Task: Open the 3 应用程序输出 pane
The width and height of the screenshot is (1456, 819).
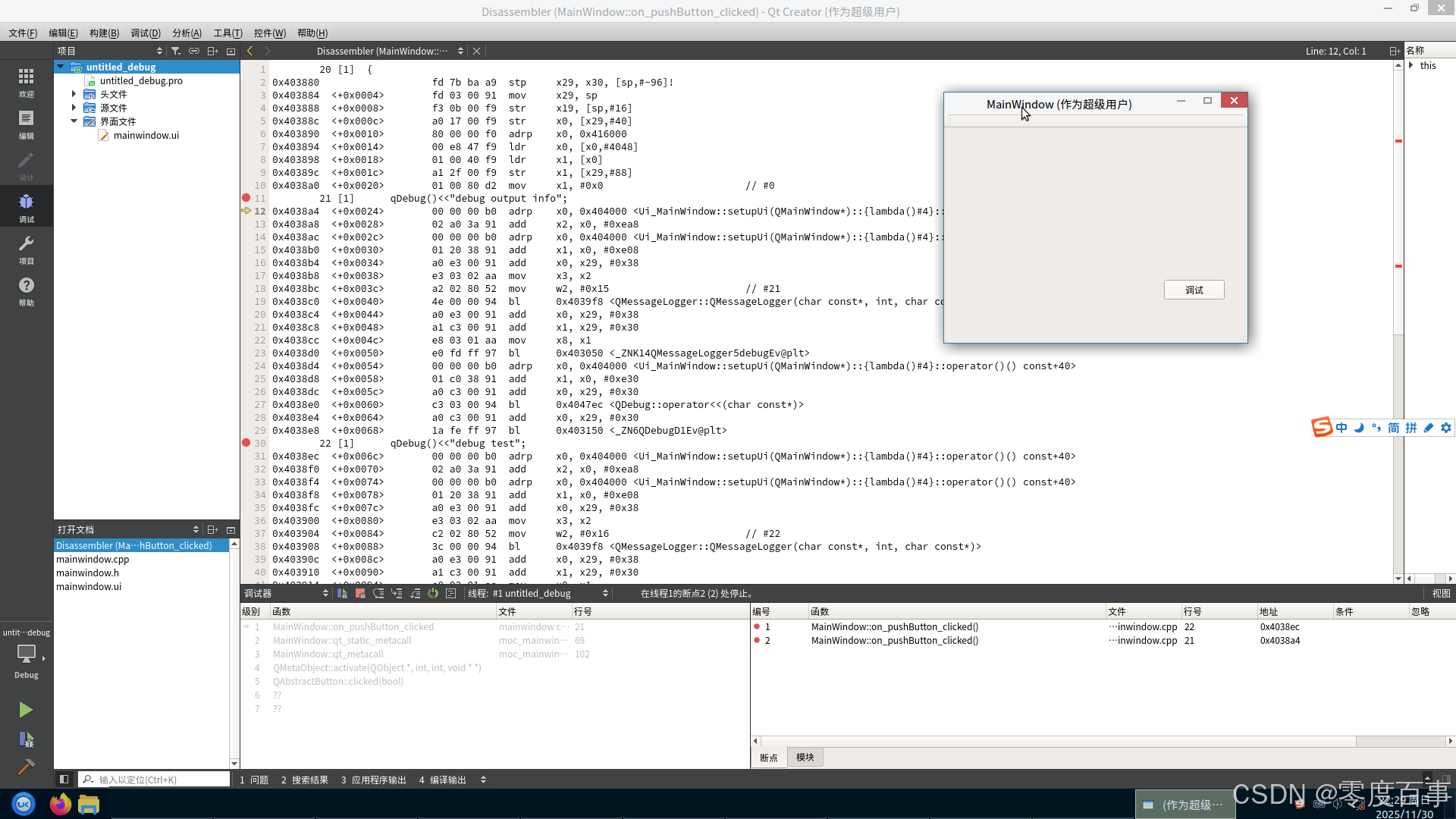Action: click(373, 780)
